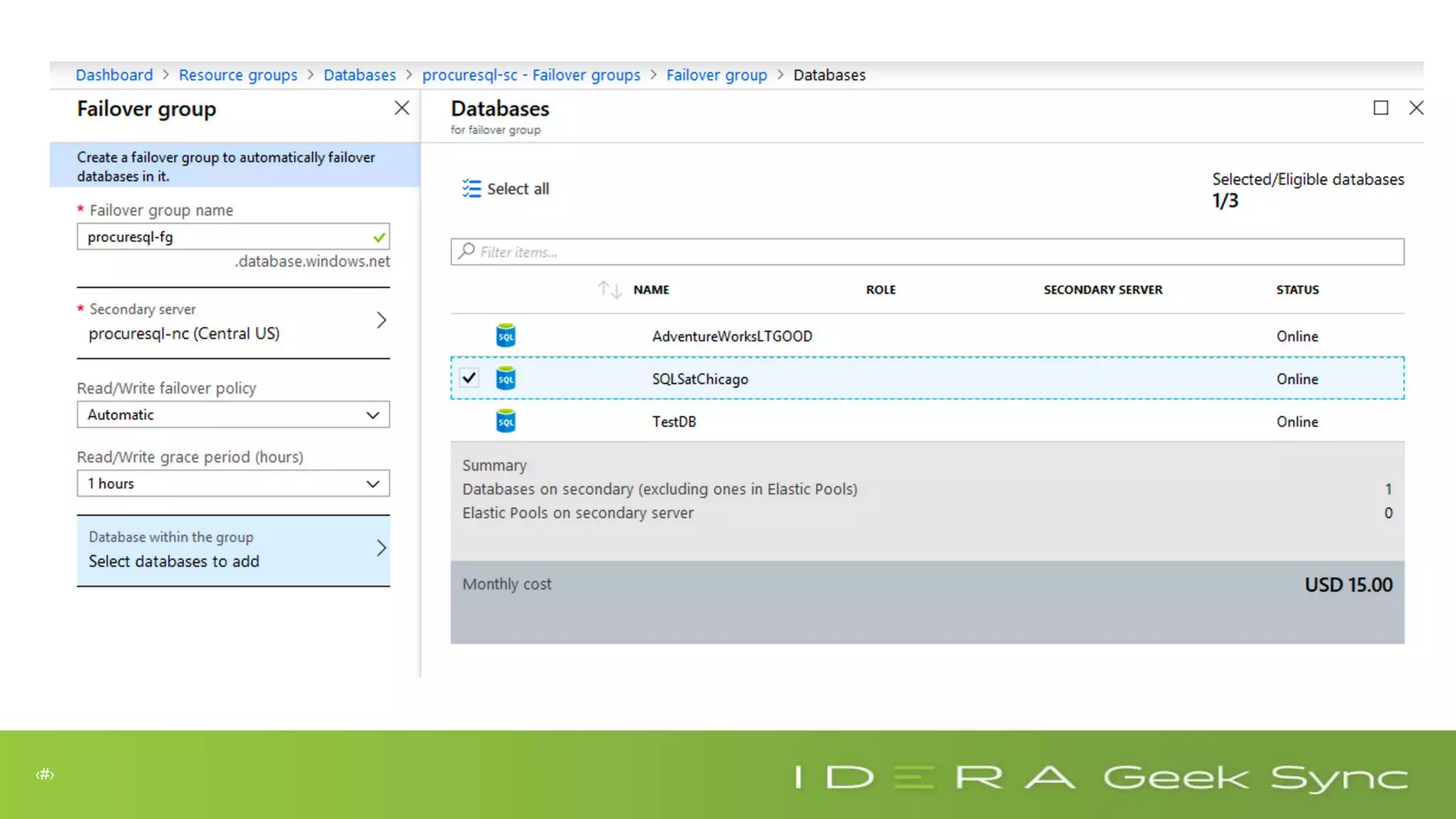Screen dimensions: 1456x819
Task: Sort by the STATUS column header
Action: [1297, 289]
